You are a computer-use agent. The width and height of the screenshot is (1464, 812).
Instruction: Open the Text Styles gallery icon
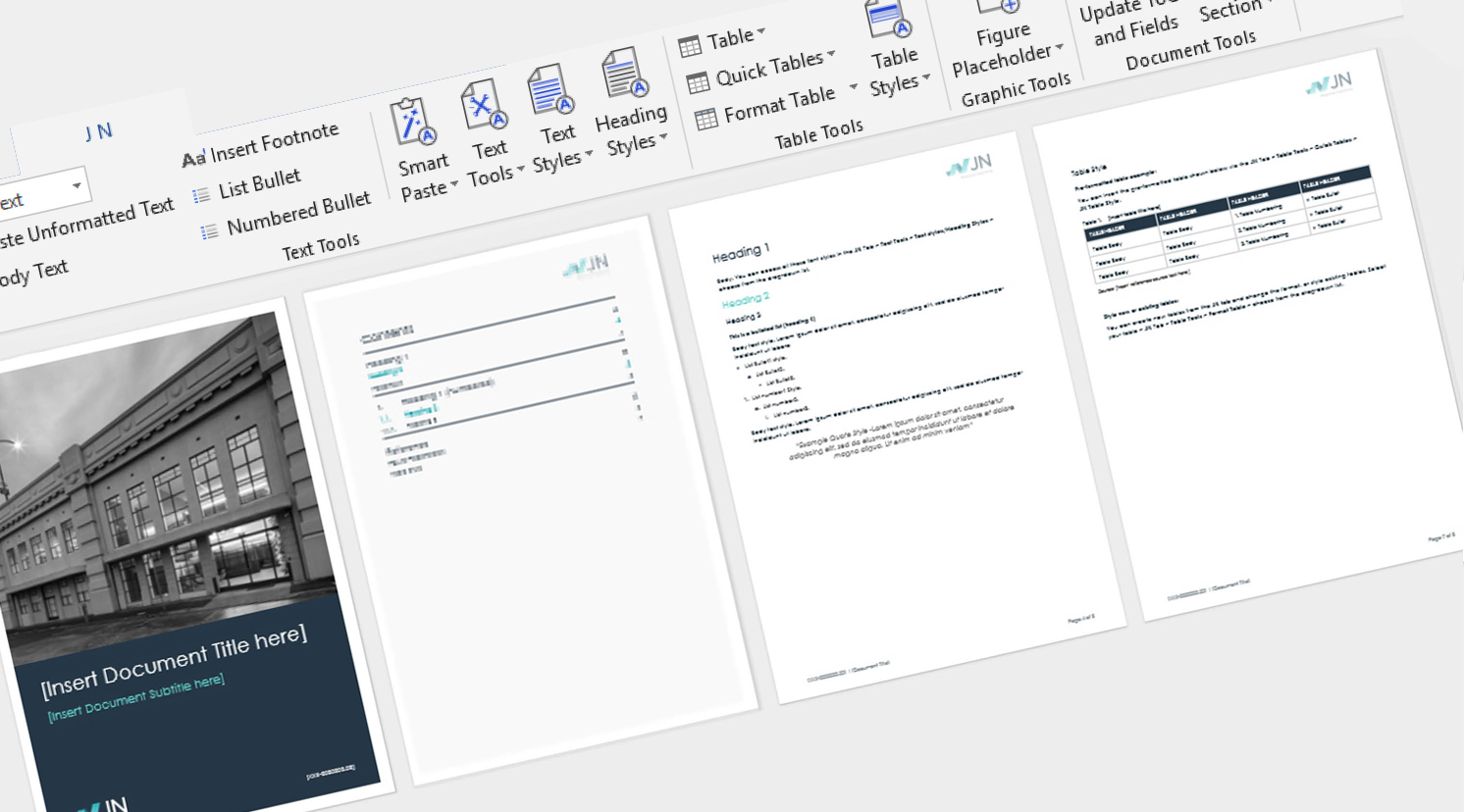pyautogui.click(x=550, y=91)
